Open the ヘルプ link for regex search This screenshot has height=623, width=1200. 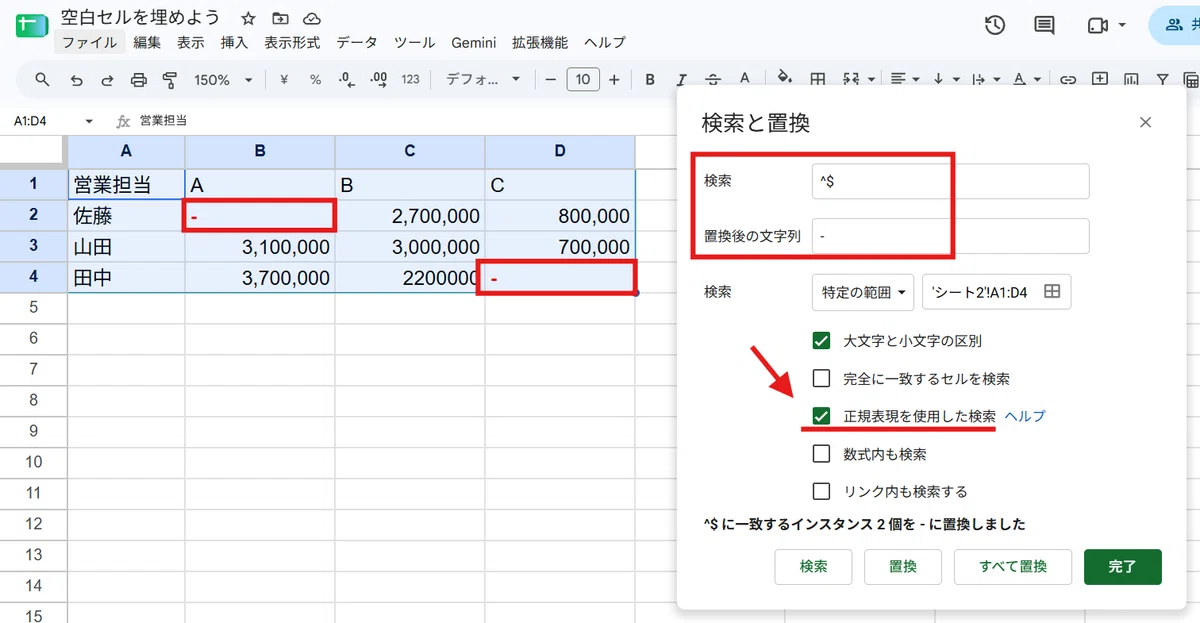(x=1024, y=416)
